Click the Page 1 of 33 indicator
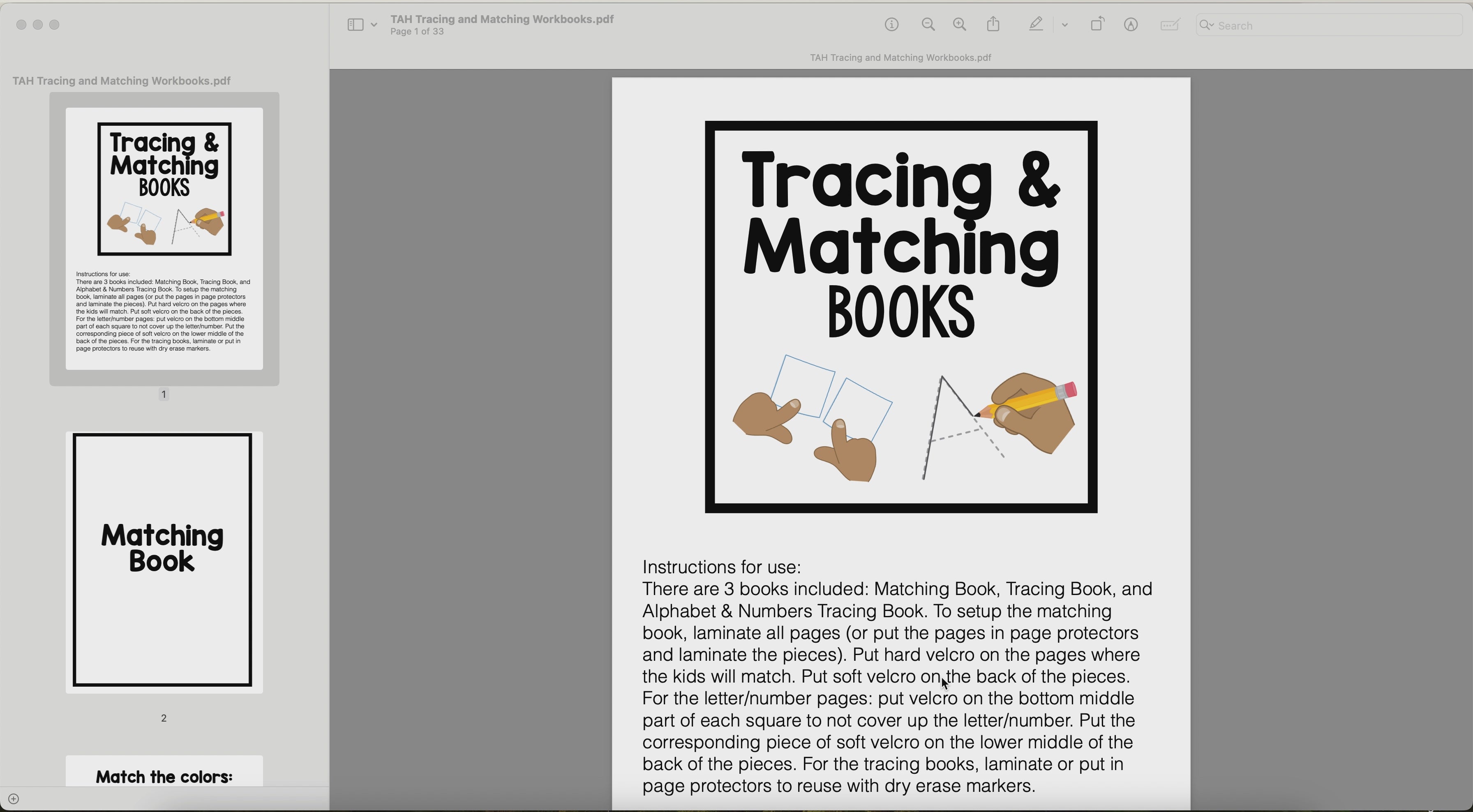 (x=417, y=32)
